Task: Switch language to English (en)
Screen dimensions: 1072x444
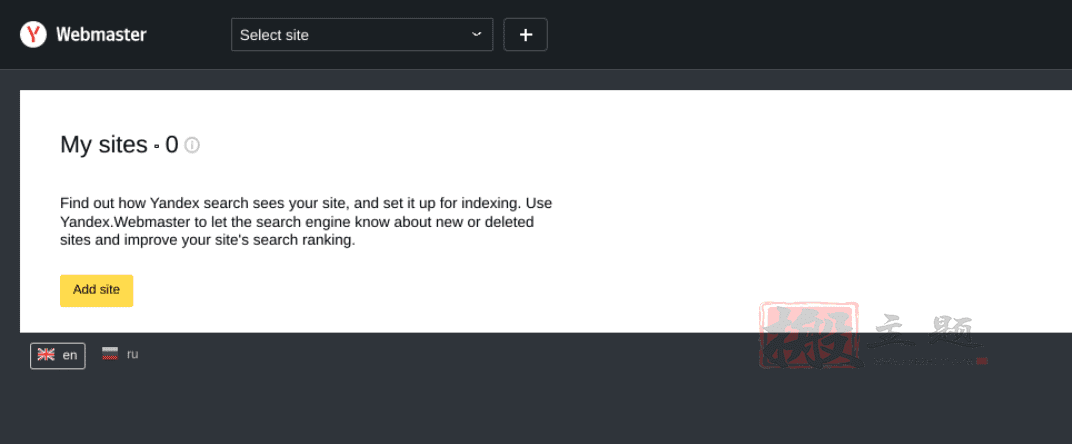Action: coord(57,355)
